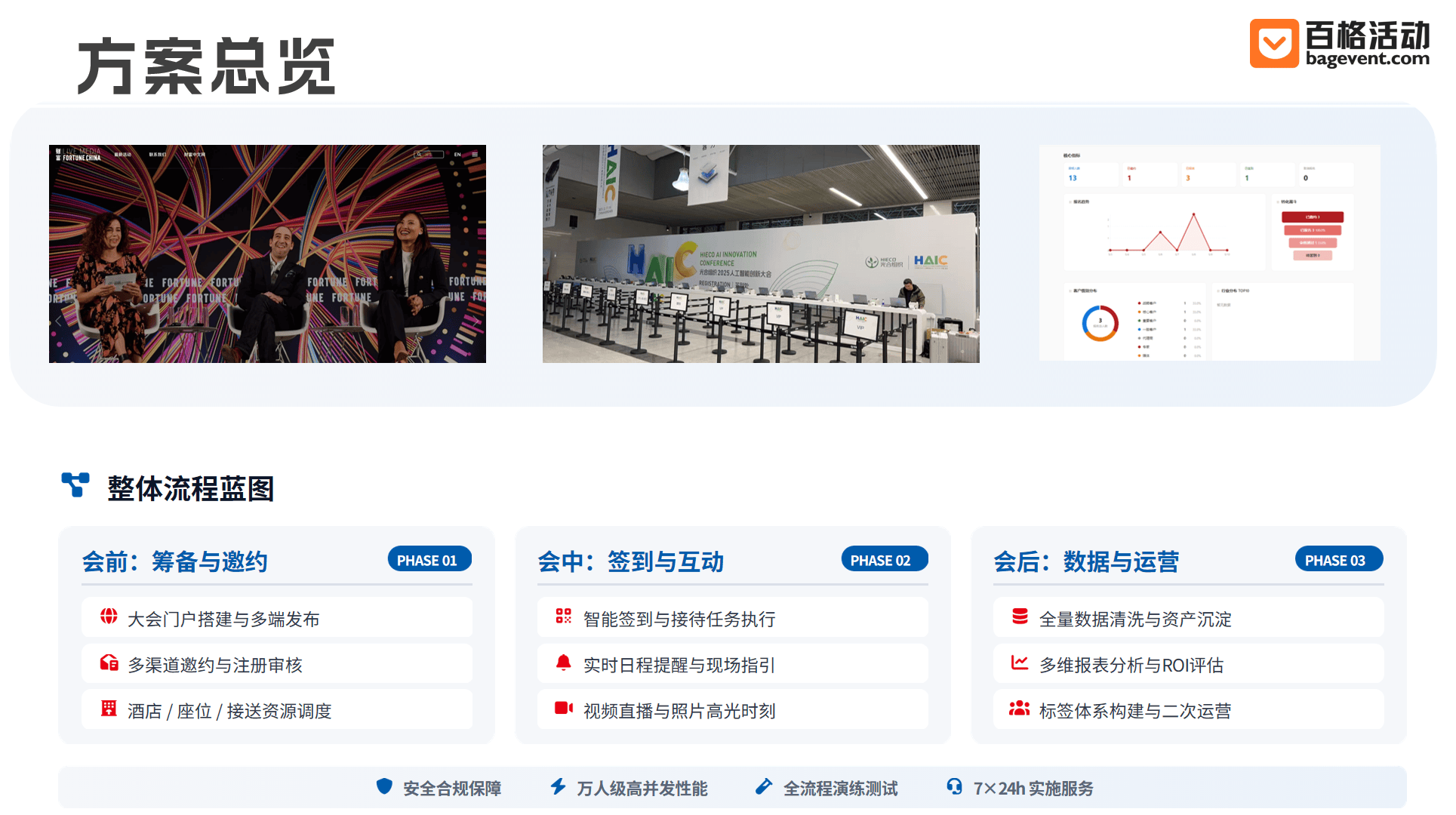The width and height of the screenshot is (1456, 815).
Task: Click the headset icon beside 7×24h 实施服务
Action: pos(954,786)
